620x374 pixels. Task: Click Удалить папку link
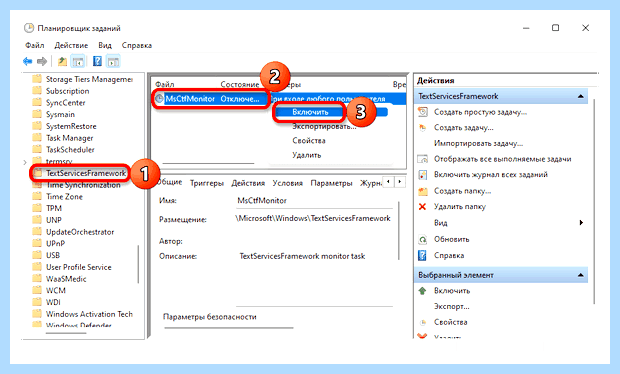(459, 207)
